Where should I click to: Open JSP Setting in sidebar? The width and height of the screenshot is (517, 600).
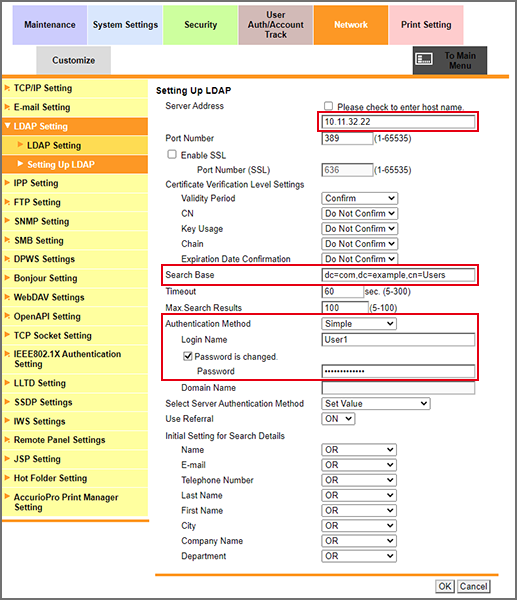[x=75, y=459]
